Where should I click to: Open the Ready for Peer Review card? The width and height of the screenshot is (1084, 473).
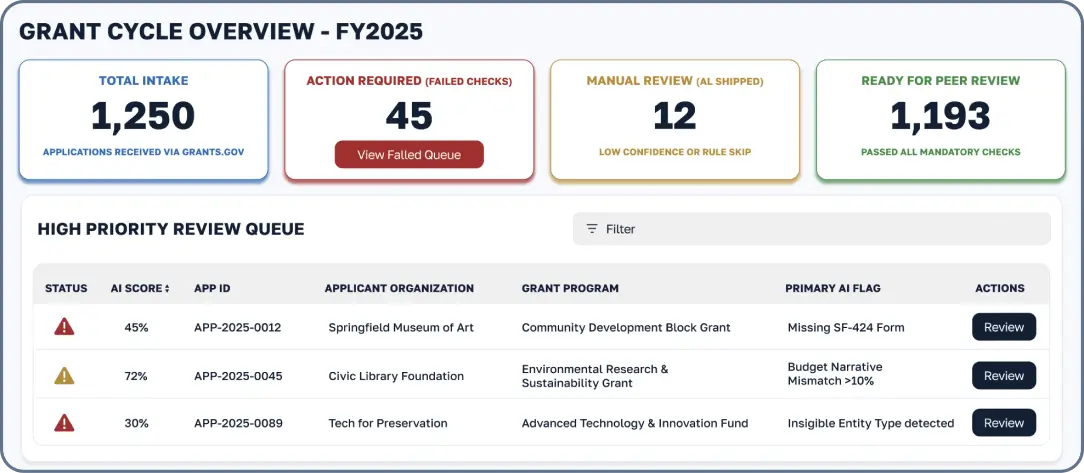coord(940,120)
